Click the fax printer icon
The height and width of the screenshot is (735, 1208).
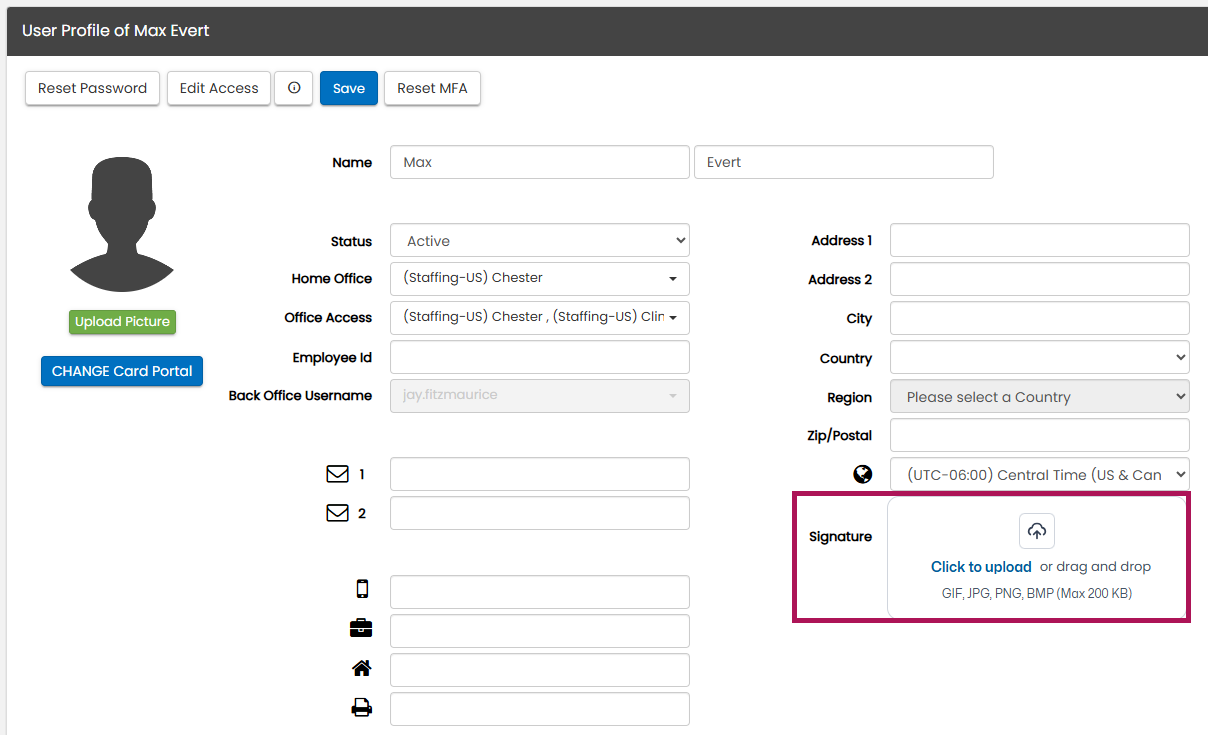[x=362, y=707]
